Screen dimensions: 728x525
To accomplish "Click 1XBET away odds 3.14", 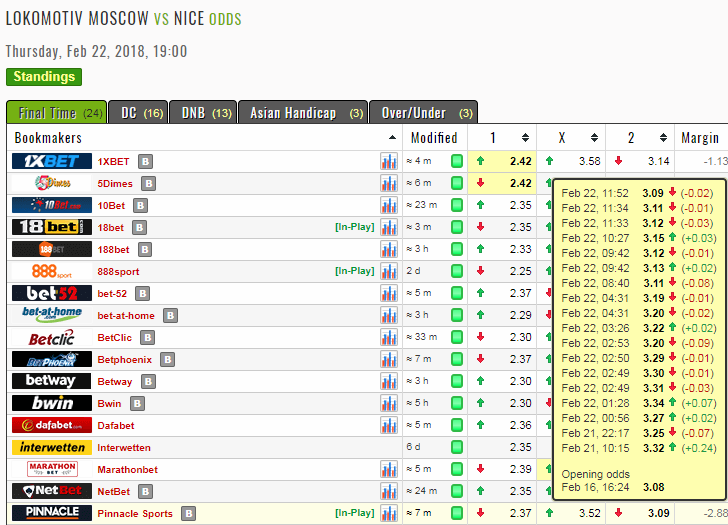I will (658, 161).
